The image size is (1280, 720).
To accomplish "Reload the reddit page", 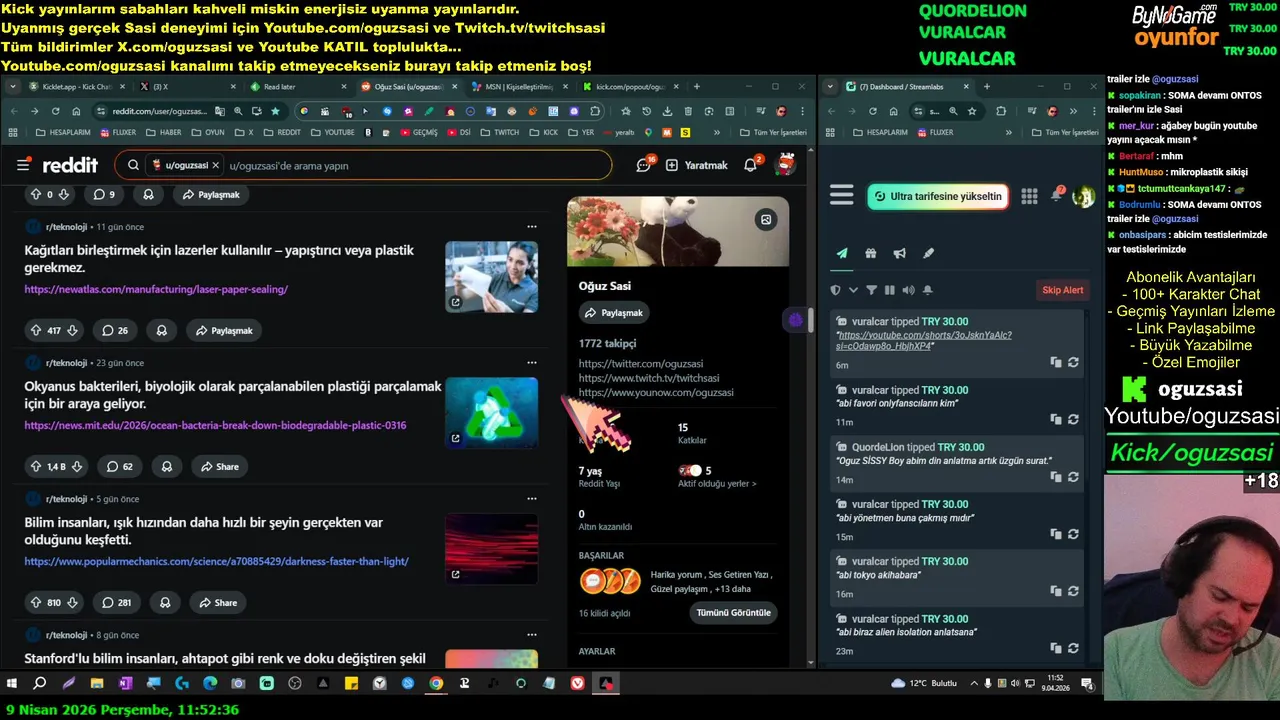I will point(56,111).
